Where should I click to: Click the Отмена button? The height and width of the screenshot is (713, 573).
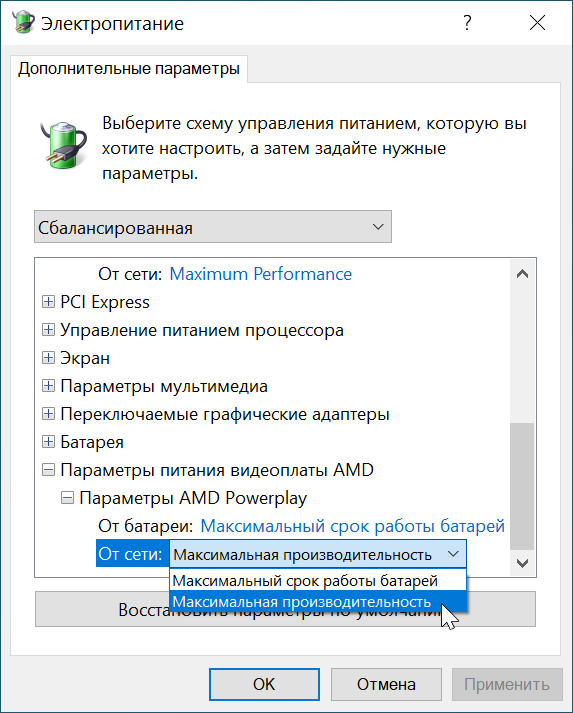click(x=386, y=684)
